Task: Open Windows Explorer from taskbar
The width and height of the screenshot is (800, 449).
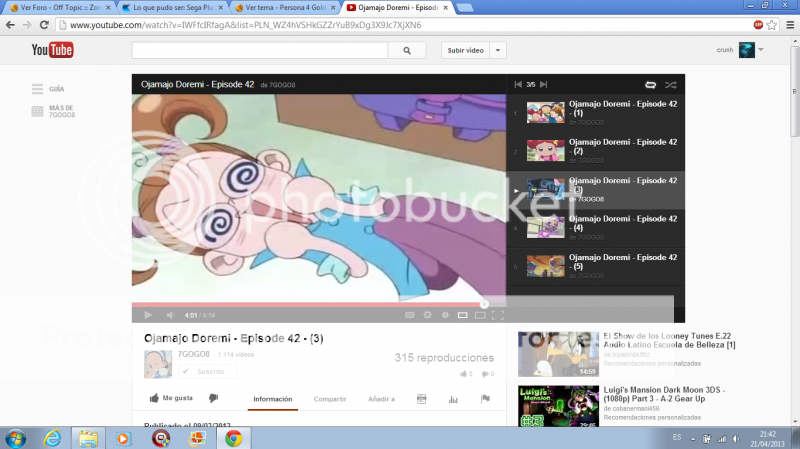Action: coord(88,438)
